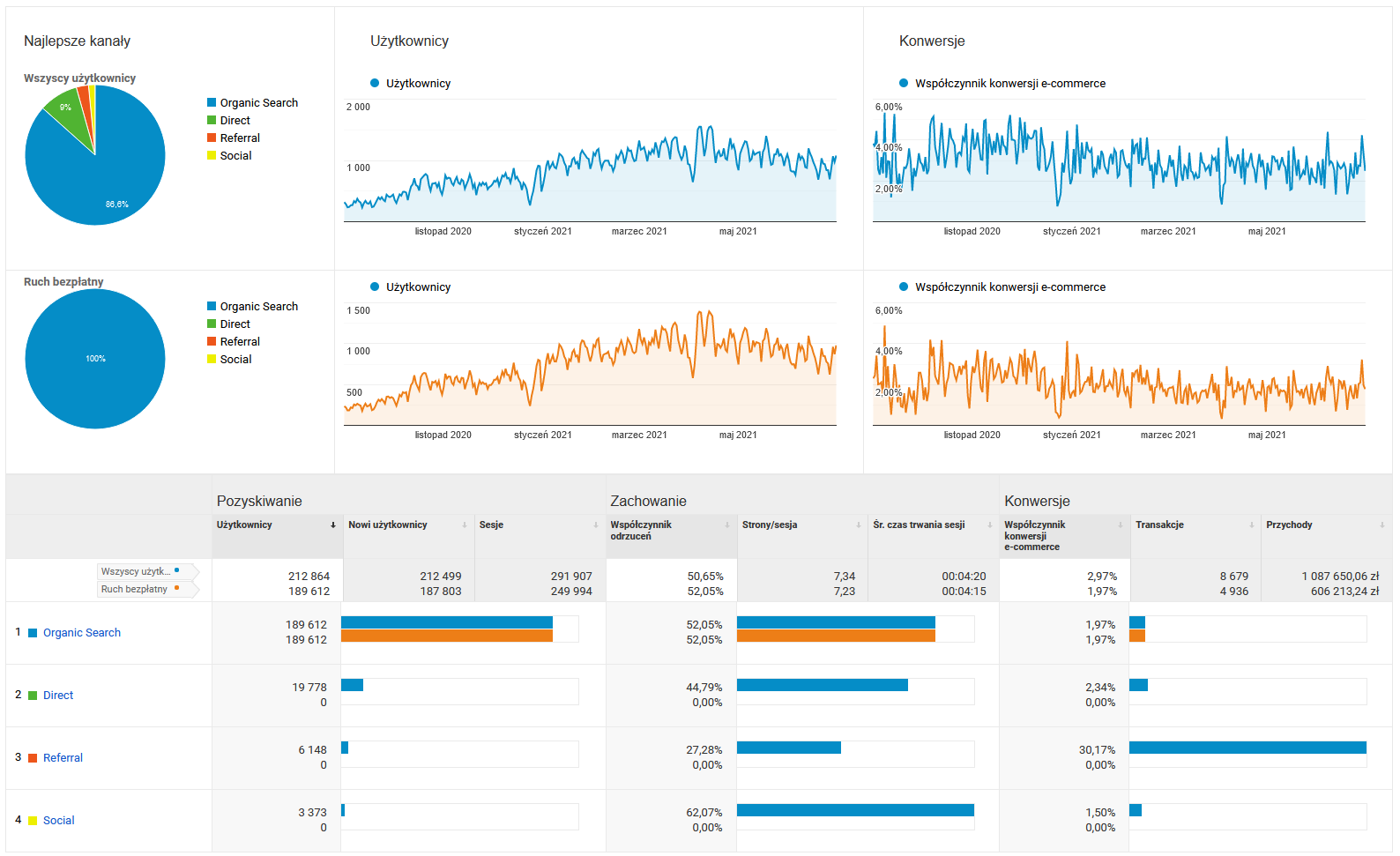Click Direct bounce rate 44,79%
The image size is (1400, 856).
[x=704, y=688]
